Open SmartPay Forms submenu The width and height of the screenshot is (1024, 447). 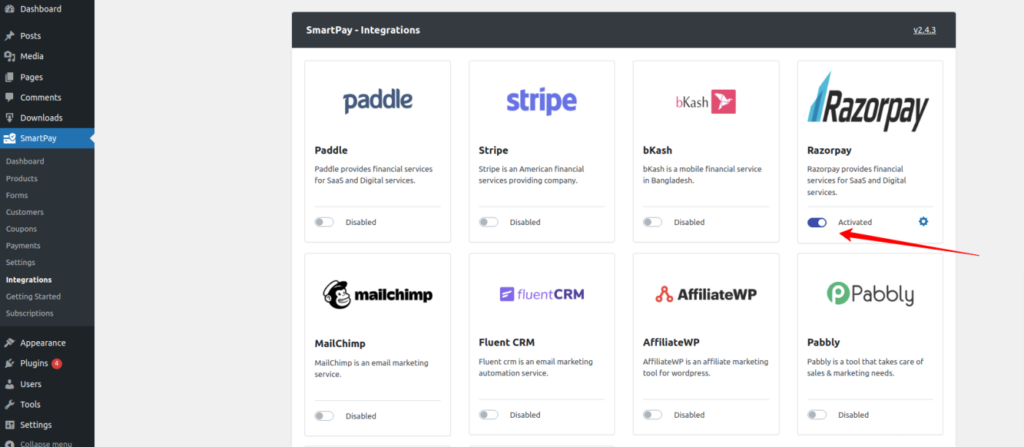coord(16,195)
